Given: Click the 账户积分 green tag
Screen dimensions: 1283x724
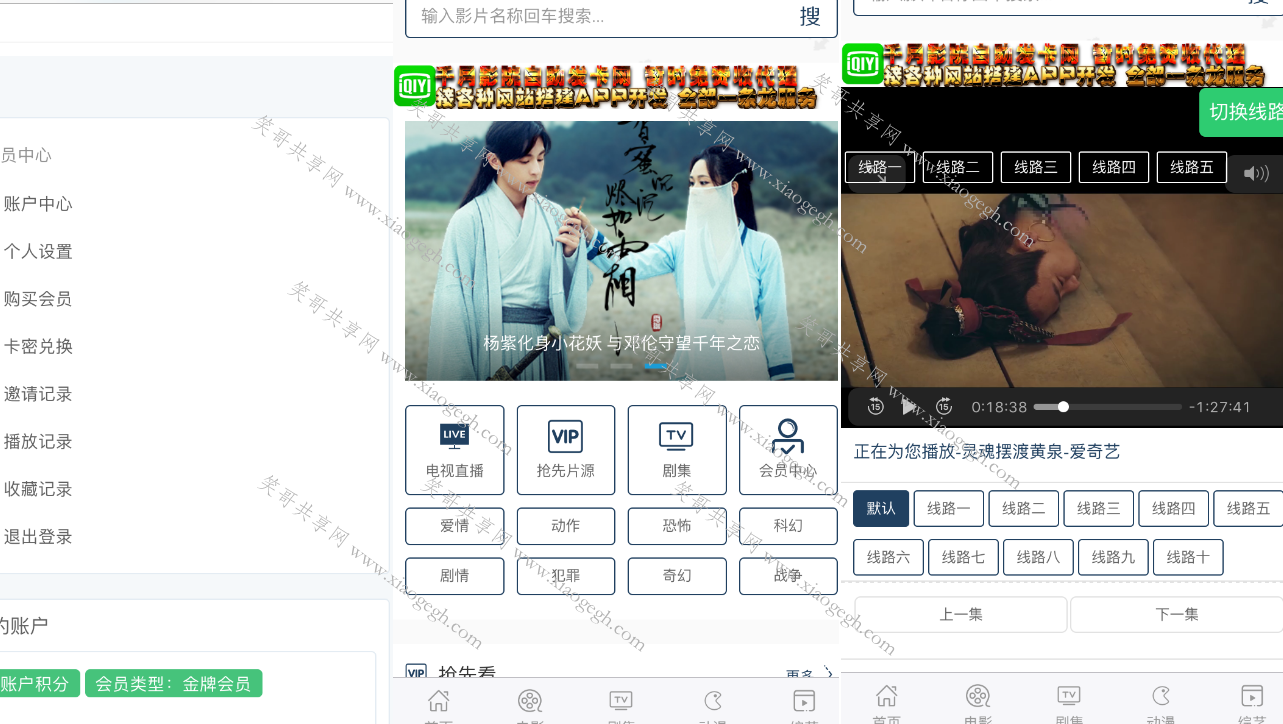Looking at the screenshot, I should (38, 683).
